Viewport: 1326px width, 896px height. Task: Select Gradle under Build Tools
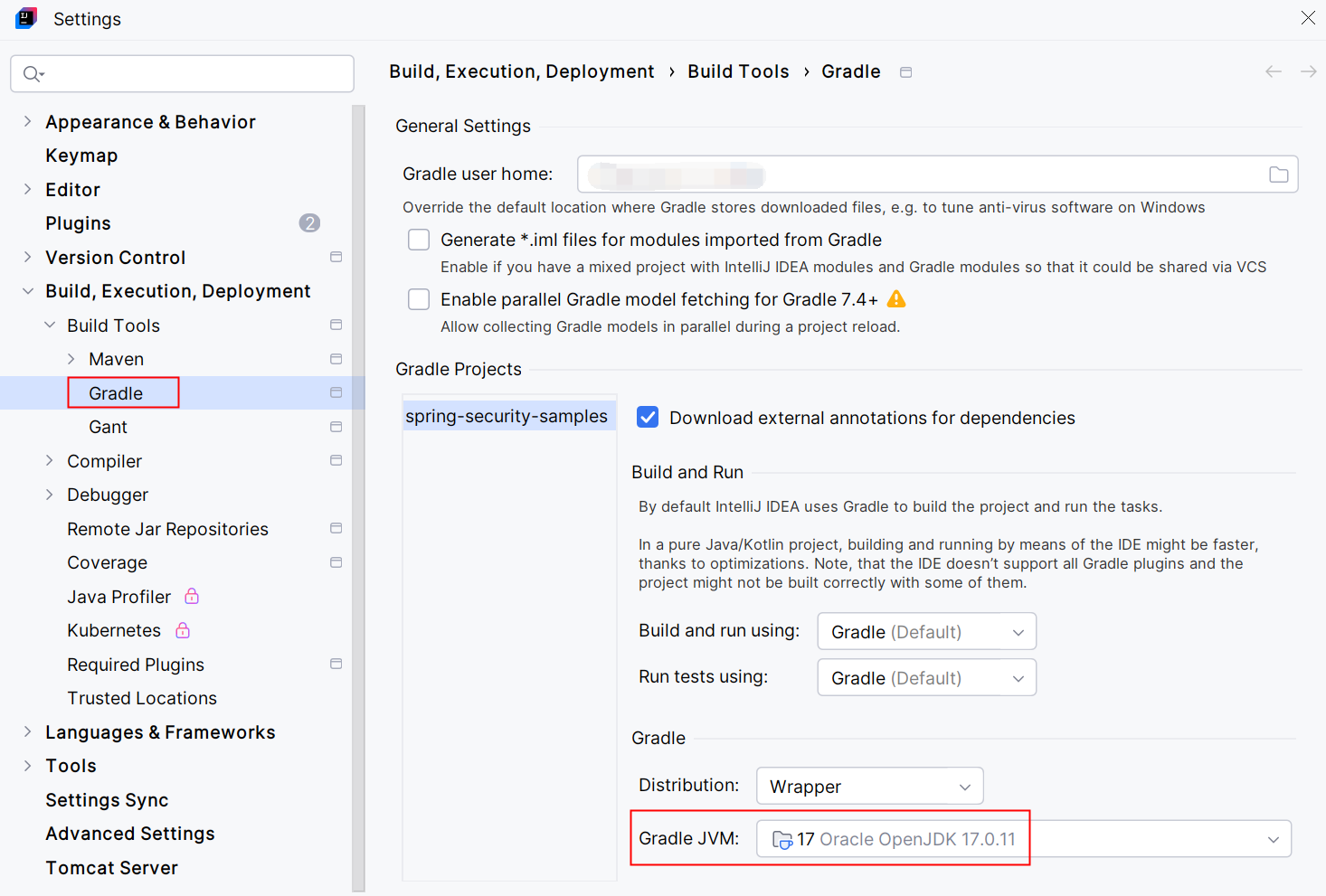(x=116, y=393)
